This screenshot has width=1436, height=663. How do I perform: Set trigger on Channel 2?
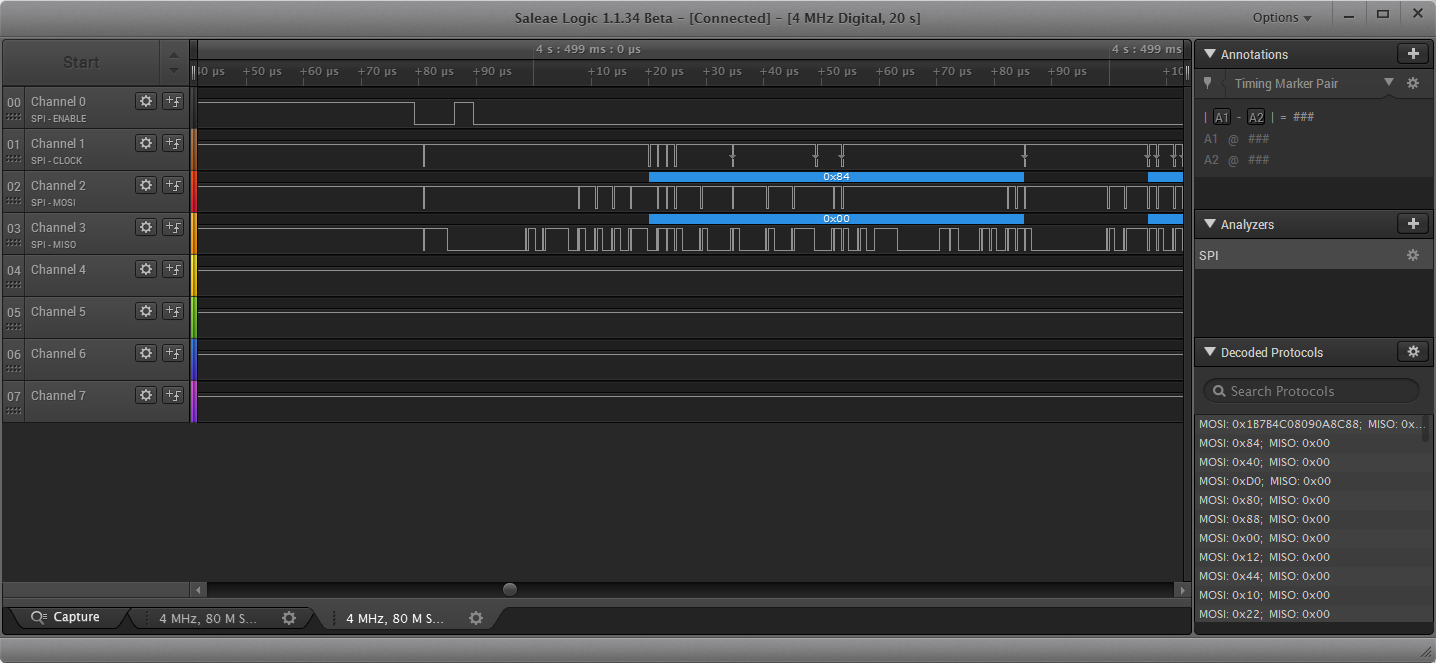coord(173,185)
